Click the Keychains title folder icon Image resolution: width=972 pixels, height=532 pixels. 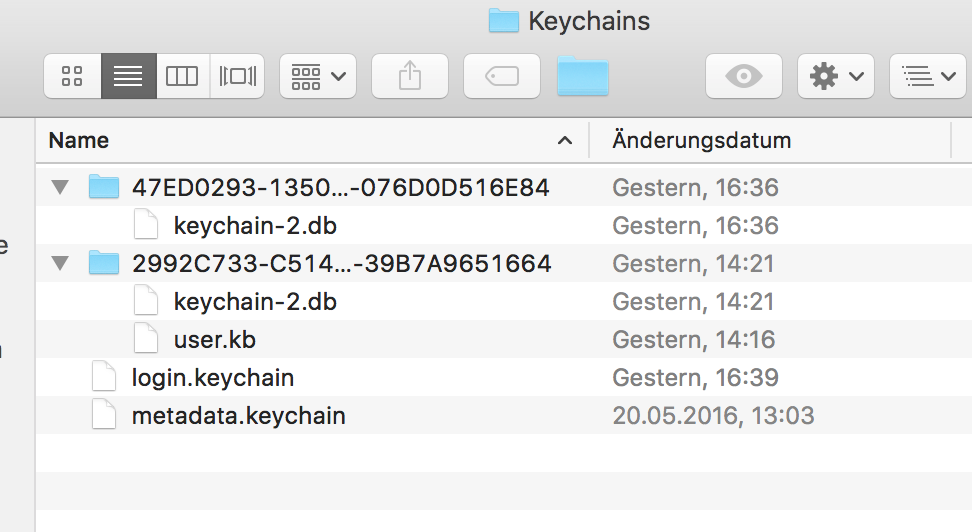coord(503,20)
